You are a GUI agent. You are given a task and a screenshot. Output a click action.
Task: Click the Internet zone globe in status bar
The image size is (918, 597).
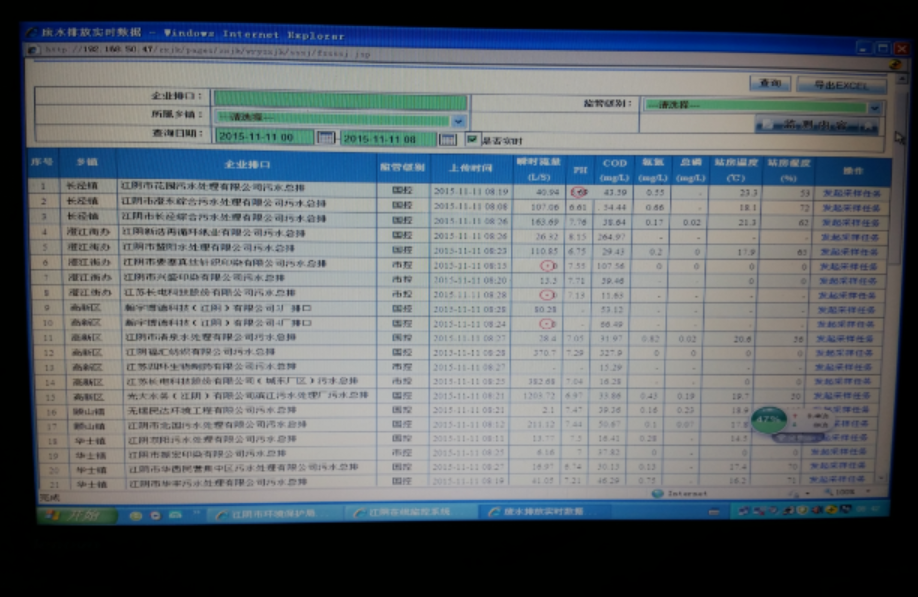point(658,493)
